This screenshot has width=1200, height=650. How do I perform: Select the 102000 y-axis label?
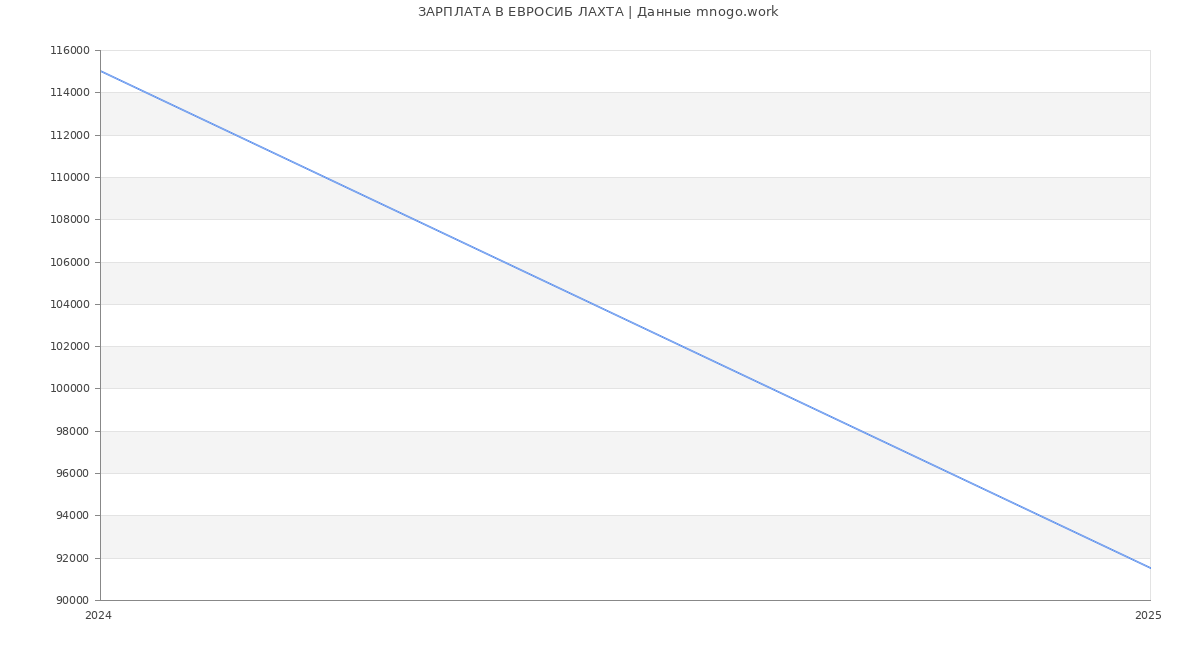click(70, 347)
